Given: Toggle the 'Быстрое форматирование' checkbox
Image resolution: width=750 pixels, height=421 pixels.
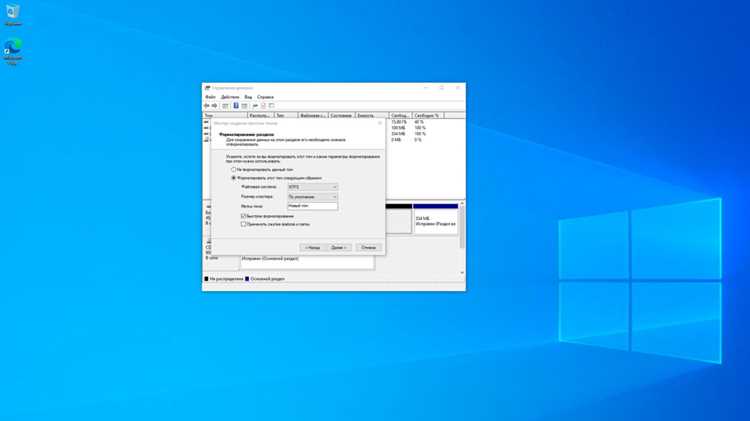Looking at the screenshot, I should 243,216.
